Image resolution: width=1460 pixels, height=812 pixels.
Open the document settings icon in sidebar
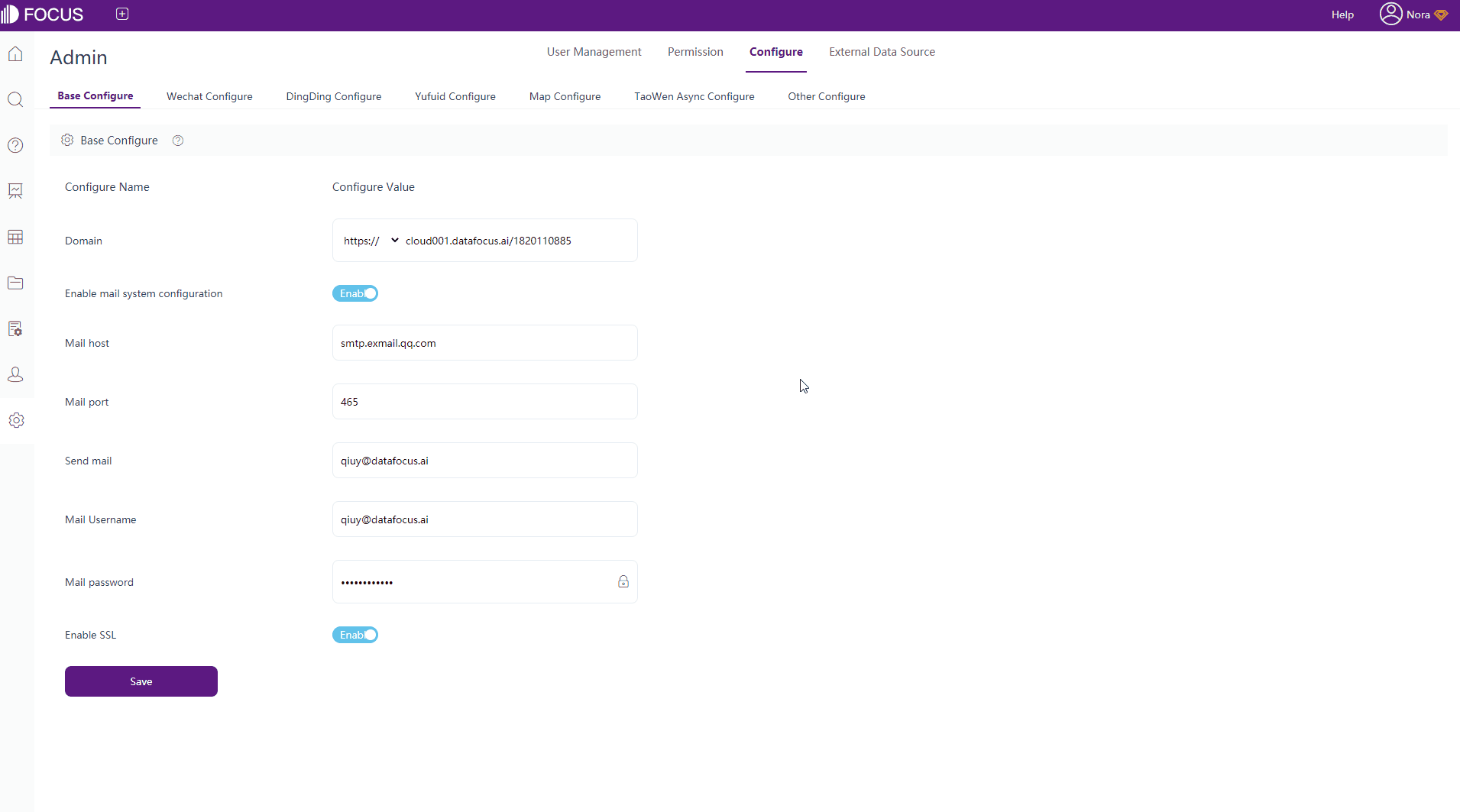(15, 328)
